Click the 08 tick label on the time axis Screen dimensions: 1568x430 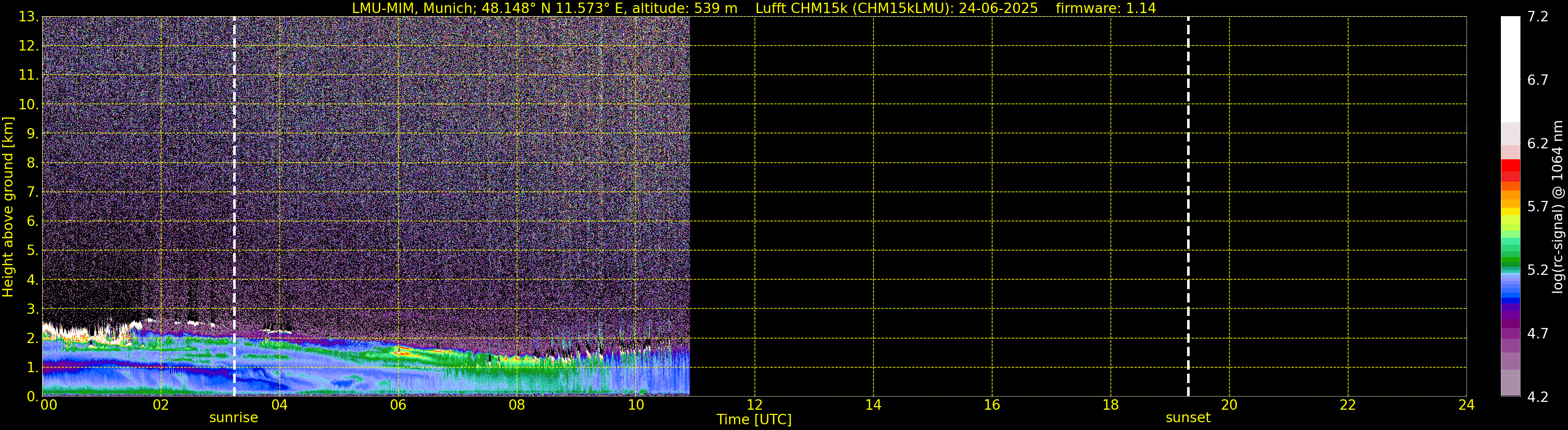coord(517,405)
